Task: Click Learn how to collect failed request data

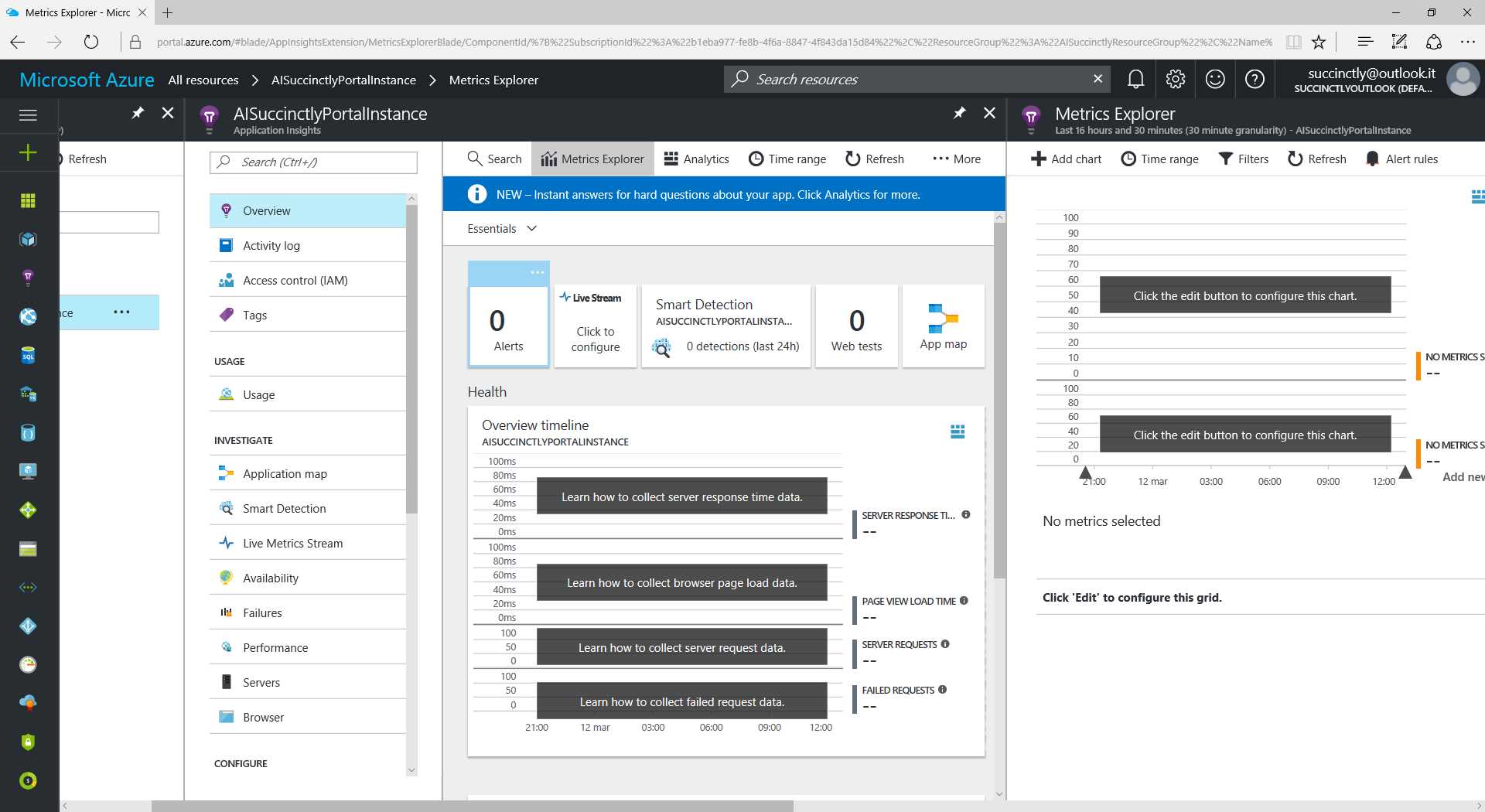Action: [682, 701]
